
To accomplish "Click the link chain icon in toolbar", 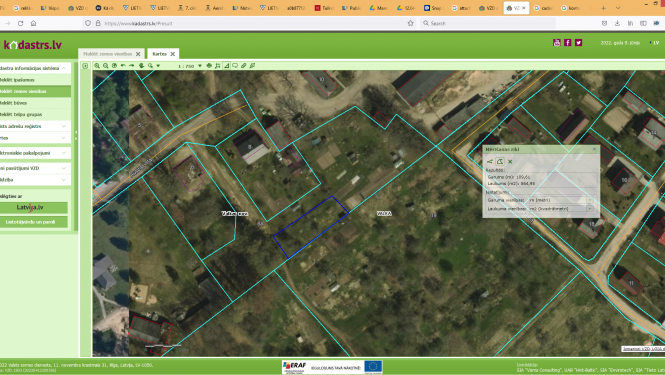I will (x=243, y=66).
